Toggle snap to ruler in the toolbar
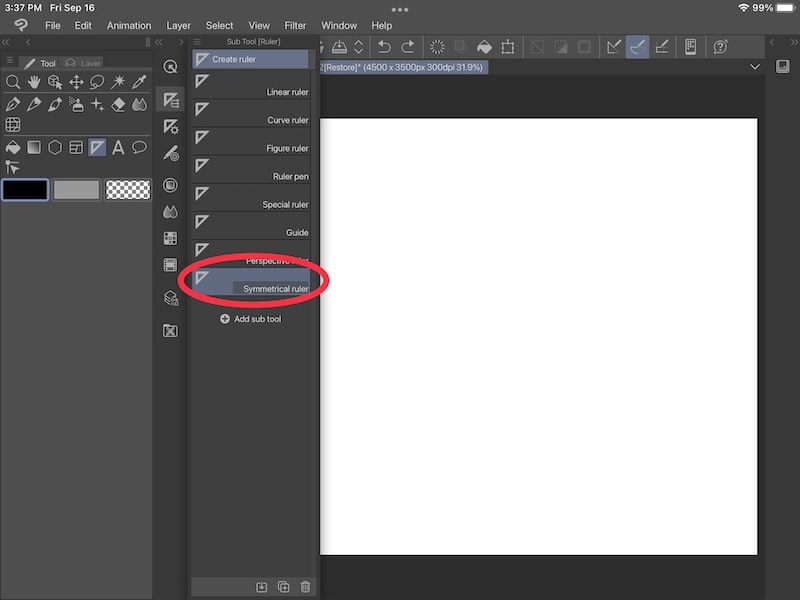This screenshot has height=600, width=800. 615,47
